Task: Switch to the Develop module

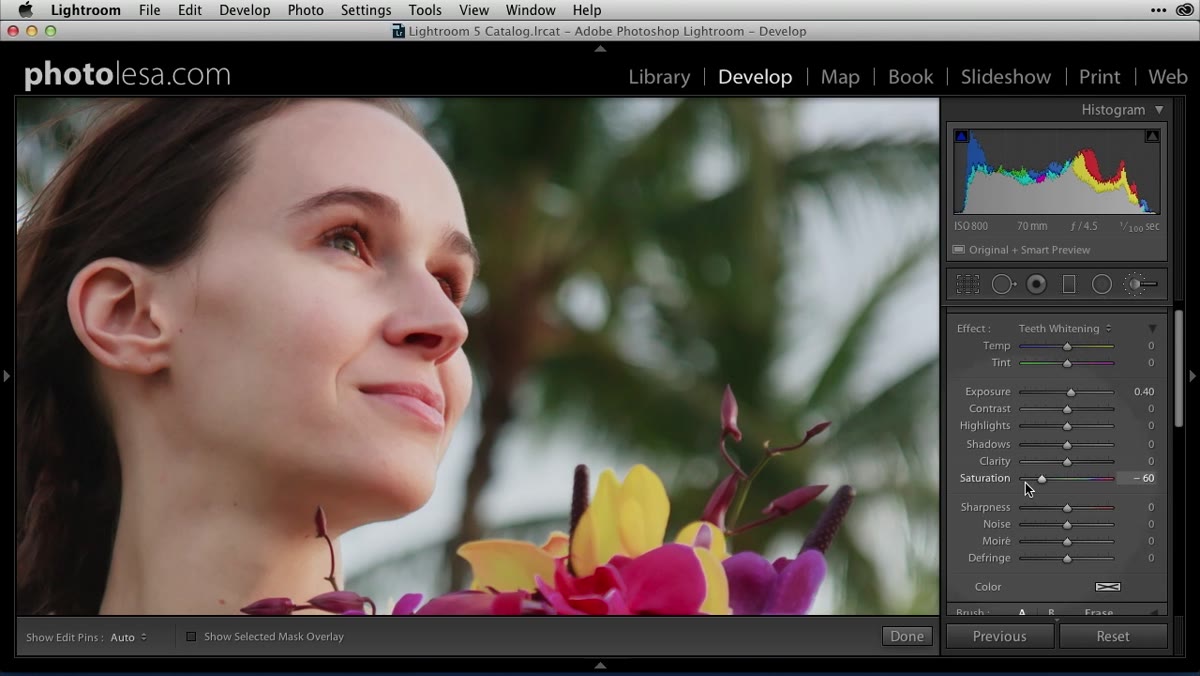Action: click(755, 77)
